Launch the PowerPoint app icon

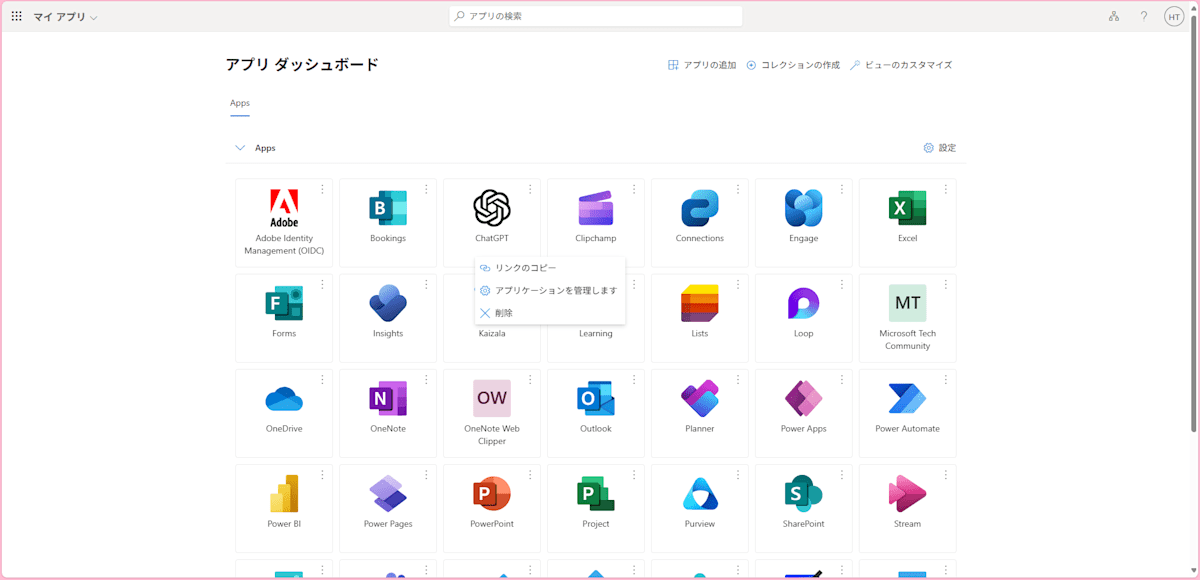pyautogui.click(x=492, y=493)
